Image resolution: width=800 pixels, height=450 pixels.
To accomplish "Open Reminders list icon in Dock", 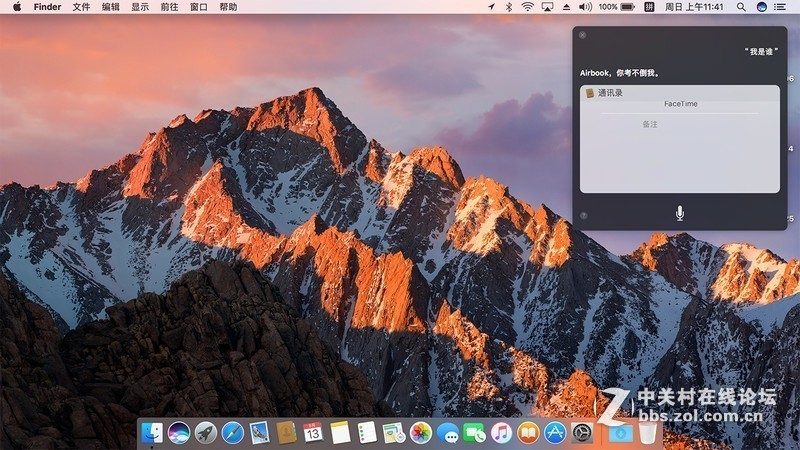I will 367,433.
